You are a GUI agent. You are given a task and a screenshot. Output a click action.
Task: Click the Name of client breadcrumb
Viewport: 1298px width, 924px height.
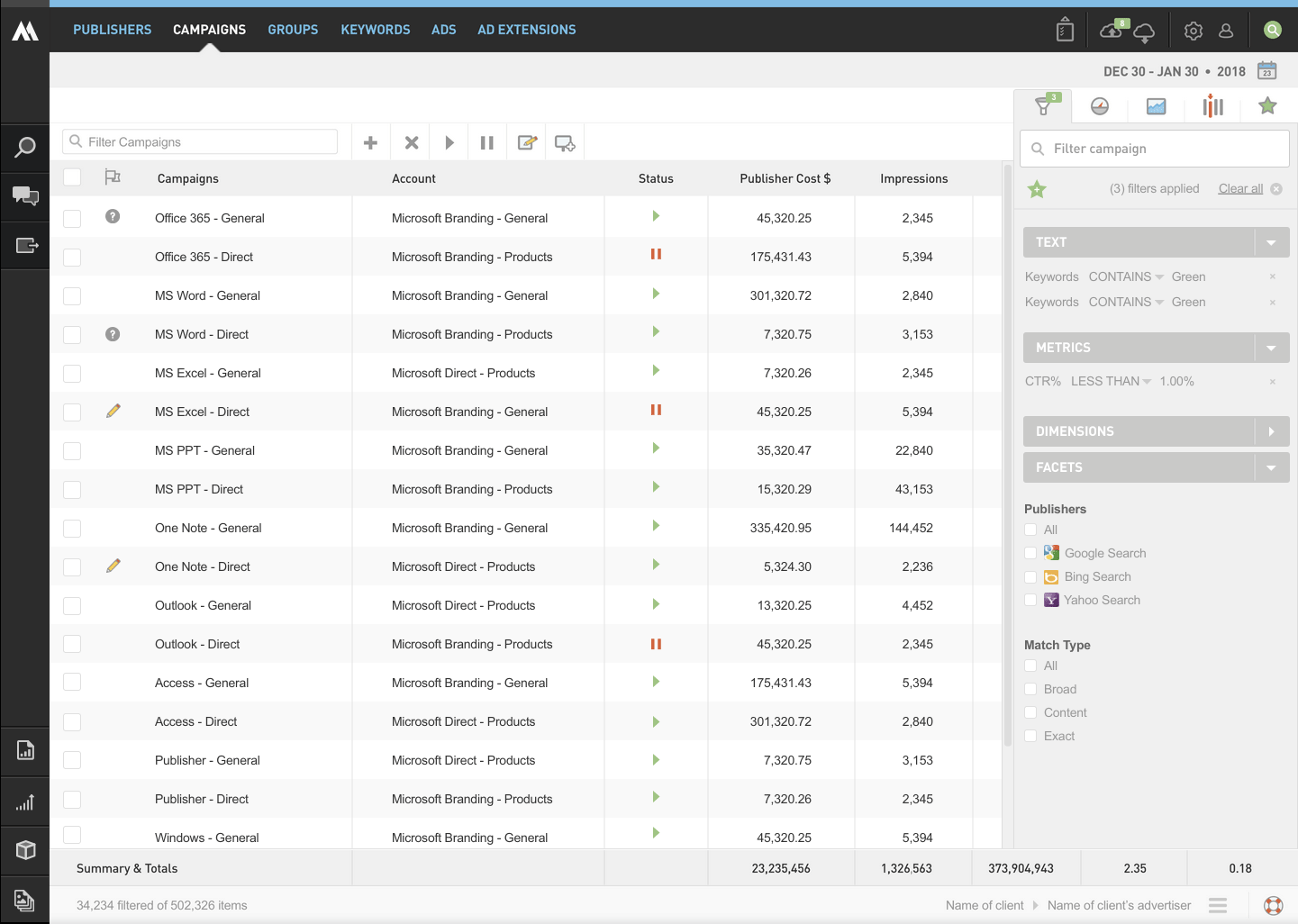[x=984, y=905]
